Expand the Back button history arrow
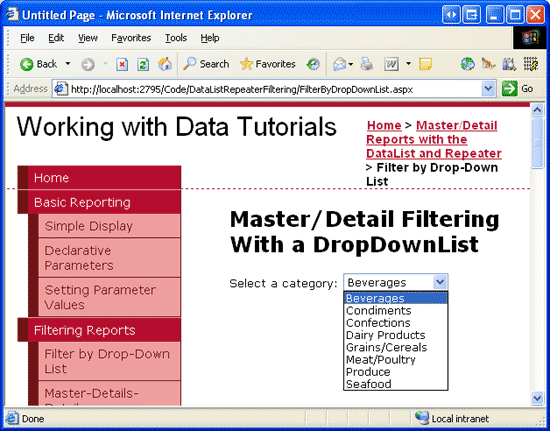The image size is (550, 431). pyautogui.click(x=68, y=64)
